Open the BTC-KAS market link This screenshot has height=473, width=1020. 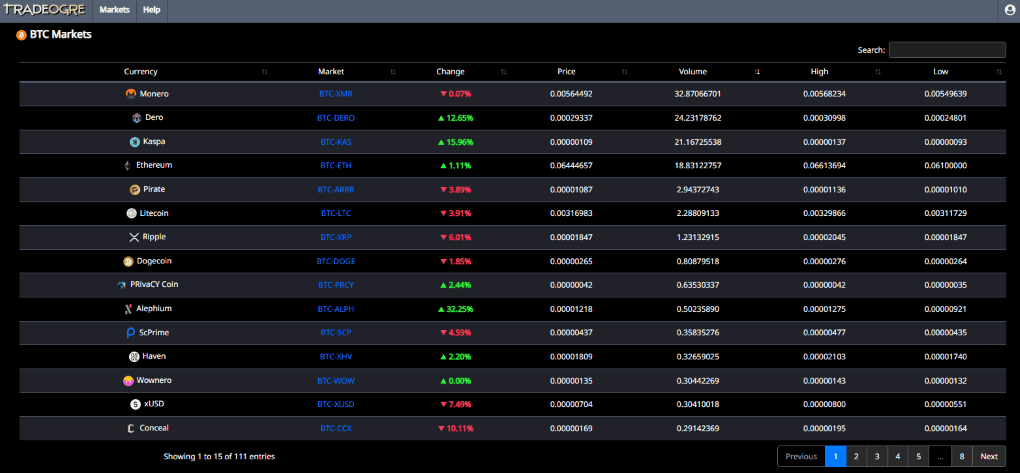336,142
